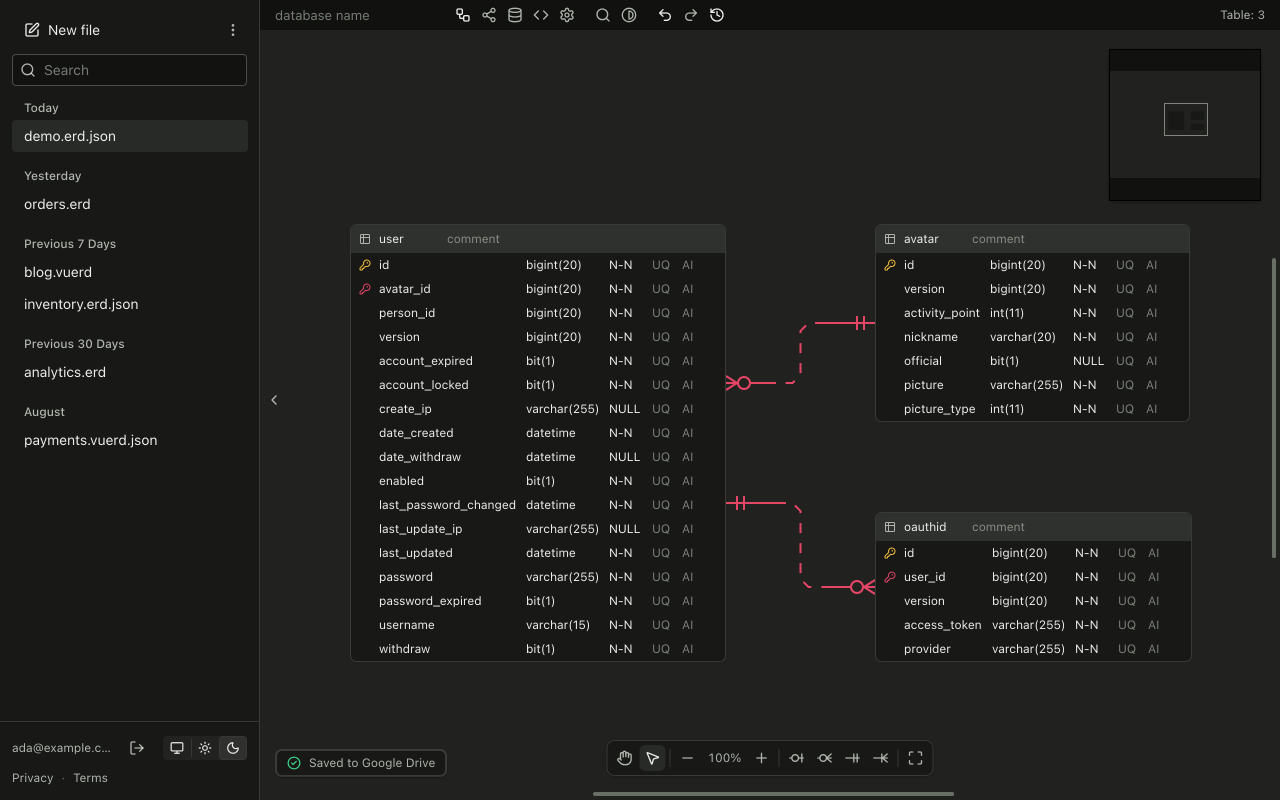This screenshot has width=1280, height=800.
Task: Click the 100% zoom level indicator
Action: 725,758
